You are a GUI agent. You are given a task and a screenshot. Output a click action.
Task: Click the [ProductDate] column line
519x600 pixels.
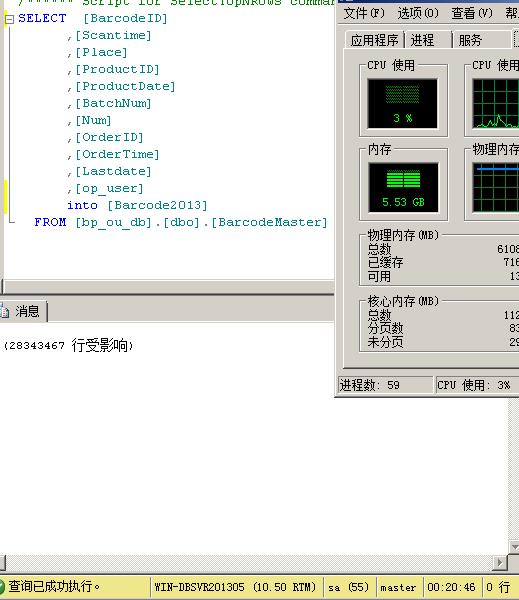125,86
